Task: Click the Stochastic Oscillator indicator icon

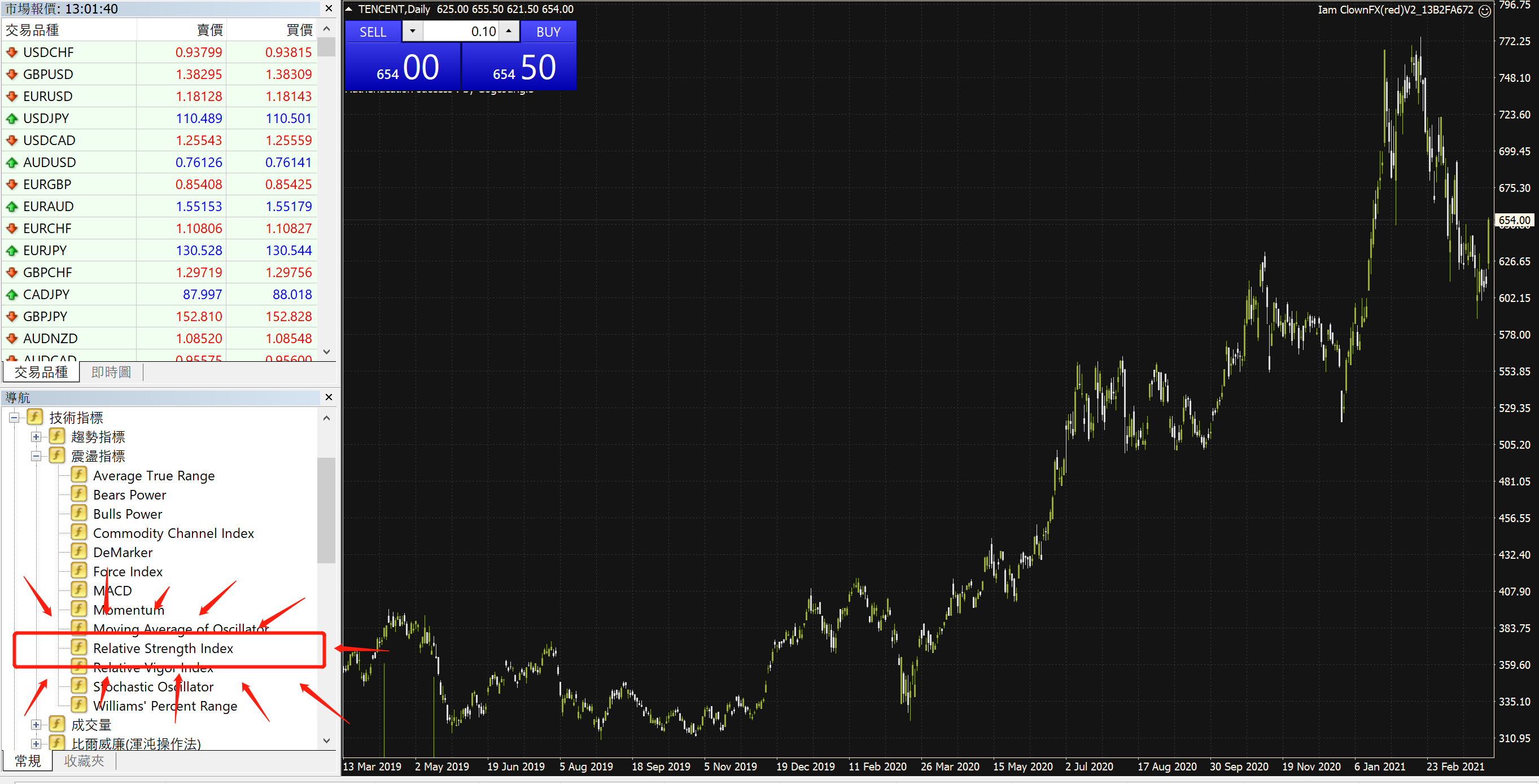Action: (x=79, y=685)
